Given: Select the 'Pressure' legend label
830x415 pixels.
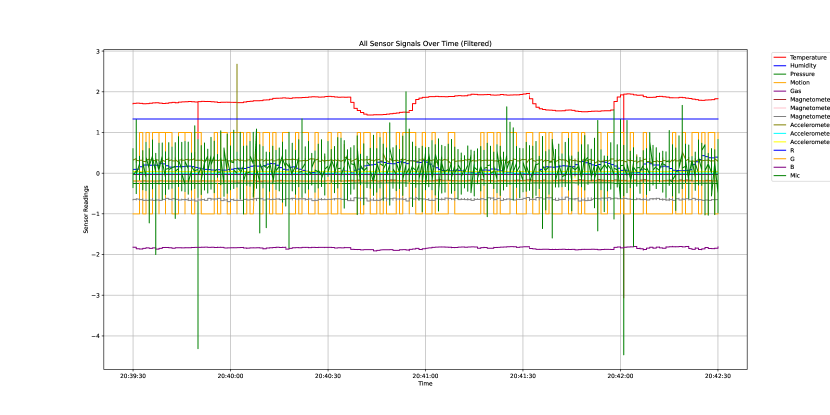Looking at the screenshot, I should (802, 74).
